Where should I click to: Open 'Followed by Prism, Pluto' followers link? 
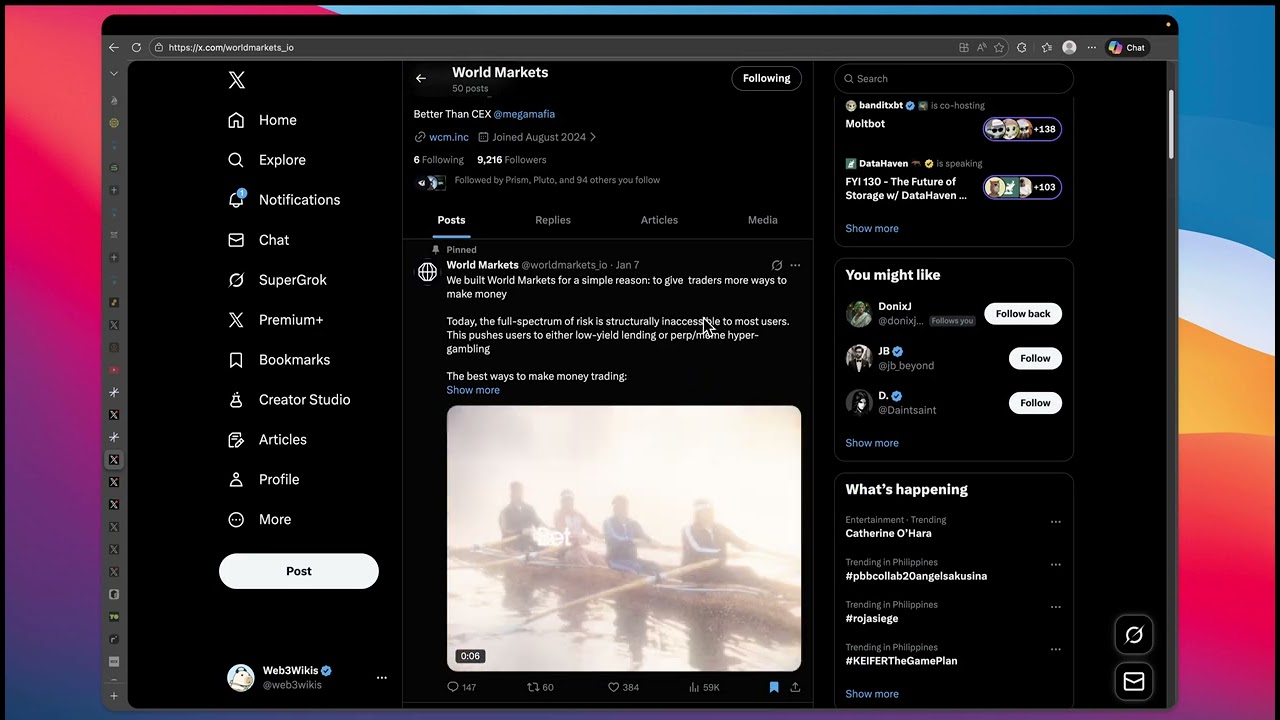pos(557,180)
